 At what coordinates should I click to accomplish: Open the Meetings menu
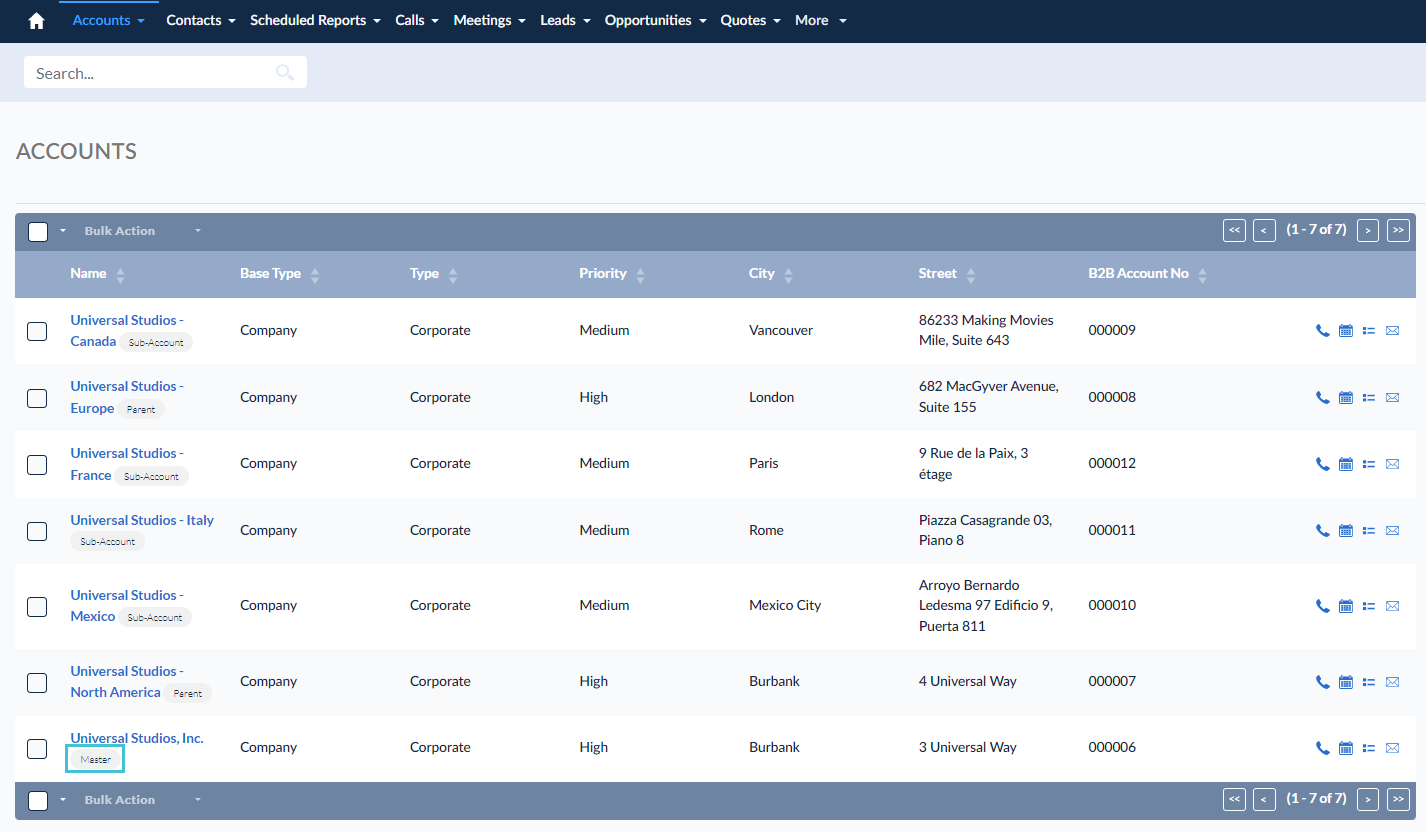pyautogui.click(x=490, y=20)
